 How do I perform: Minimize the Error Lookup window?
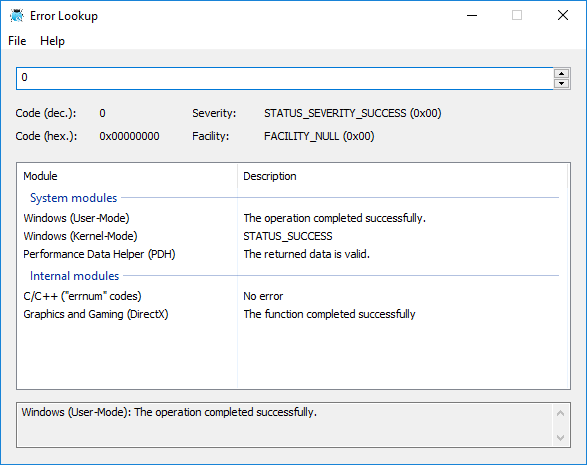click(472, 15)
